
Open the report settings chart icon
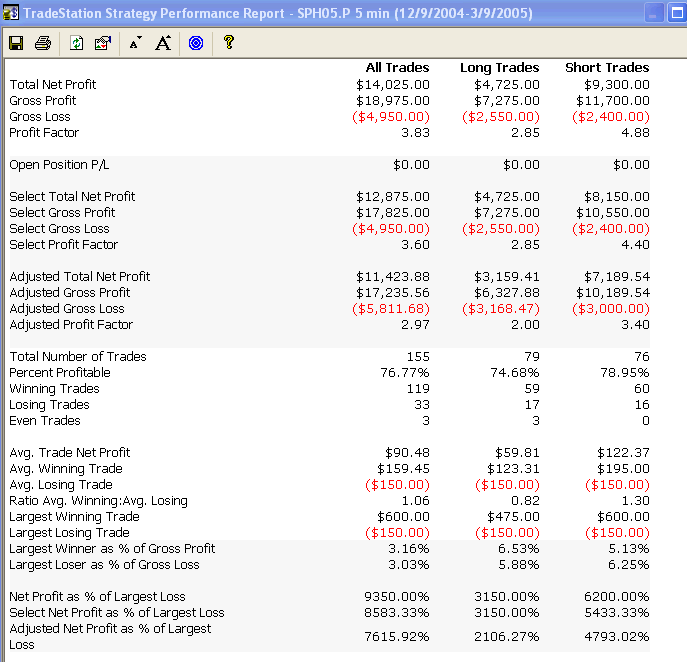(103, 43)
